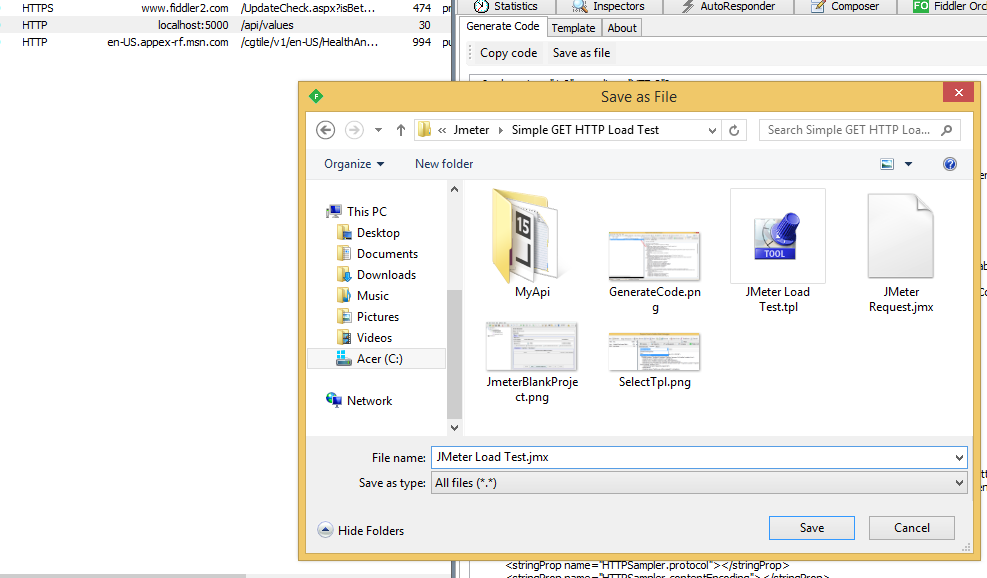Open the Organize menu

pyautogui.click(x=354, y=164)
